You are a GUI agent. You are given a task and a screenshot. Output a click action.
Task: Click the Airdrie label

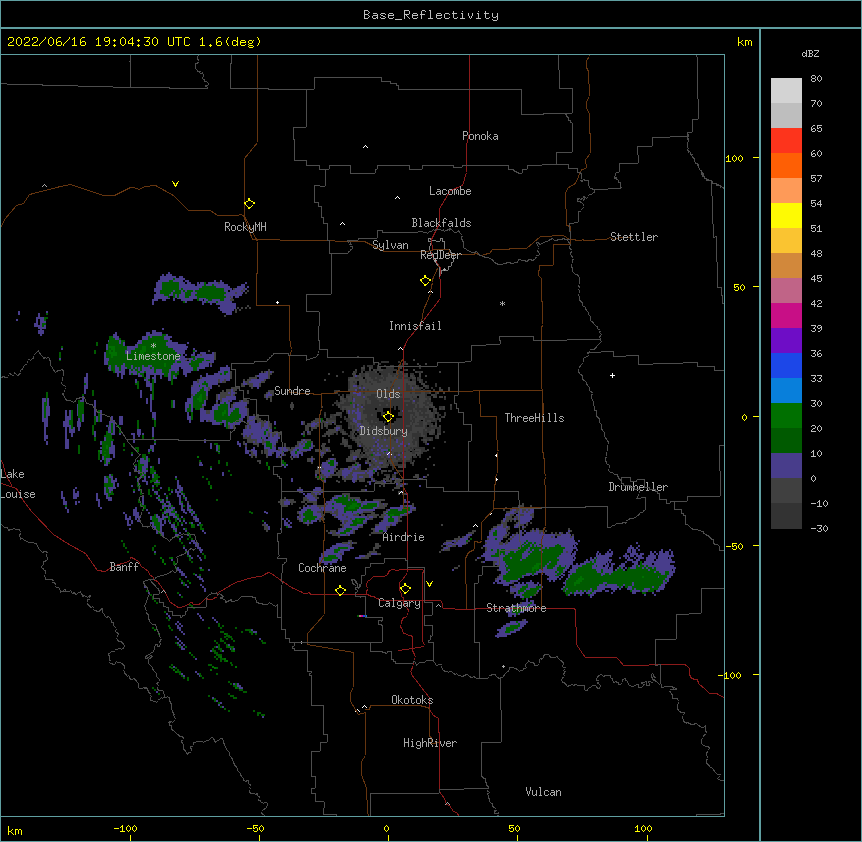coord(404,537)
